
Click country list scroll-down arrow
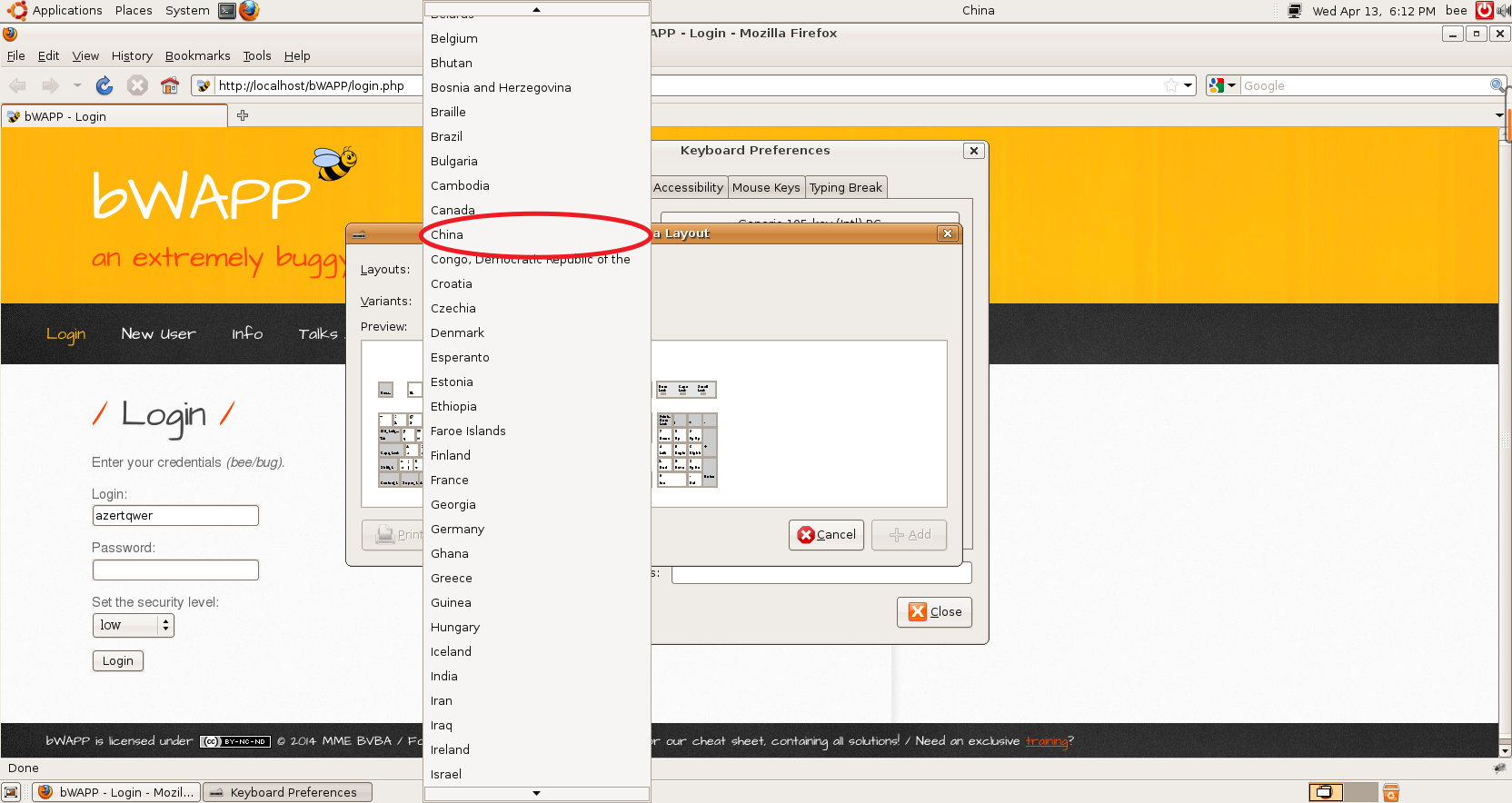pos(536,793)
